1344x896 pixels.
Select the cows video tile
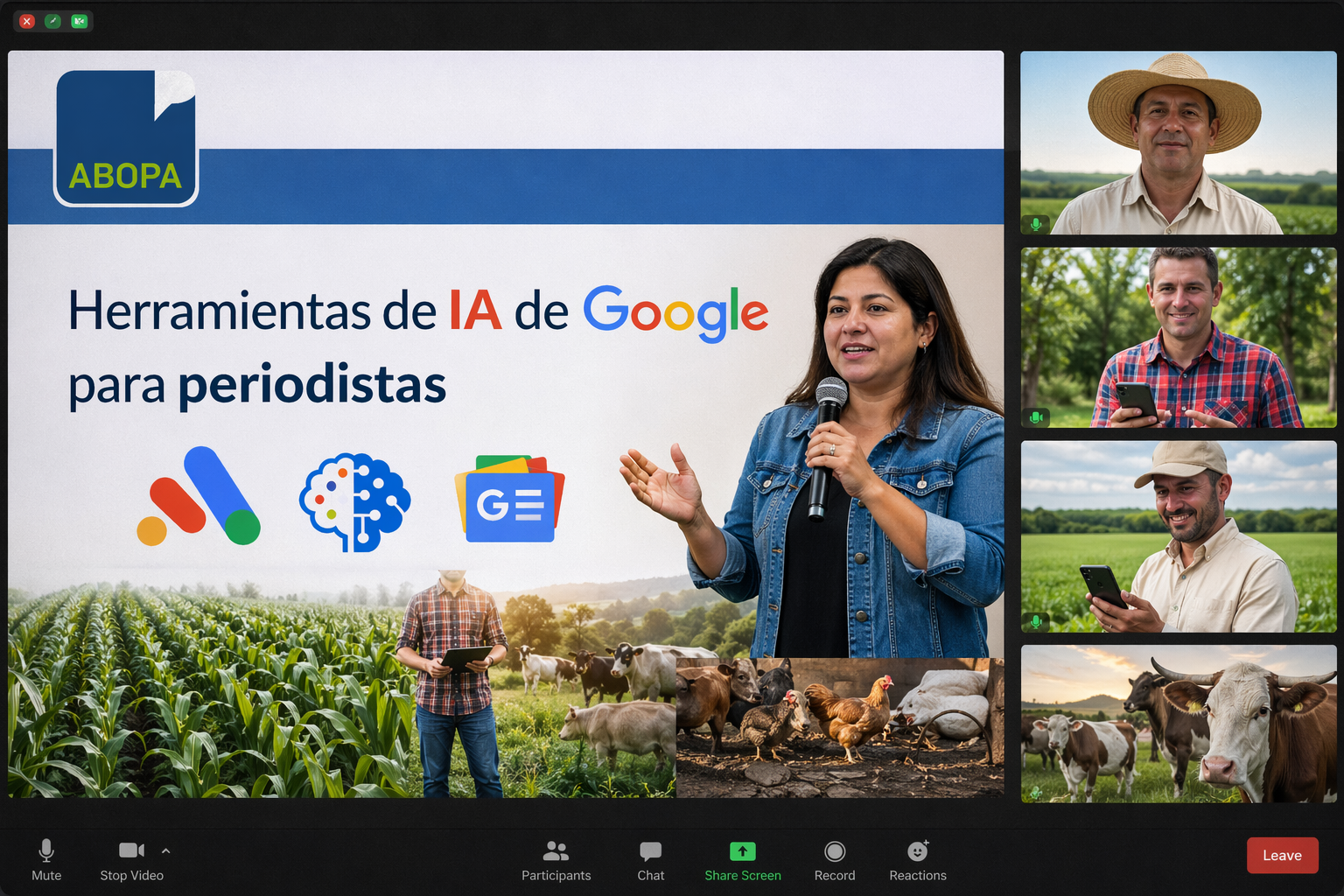pos(1178,724)
